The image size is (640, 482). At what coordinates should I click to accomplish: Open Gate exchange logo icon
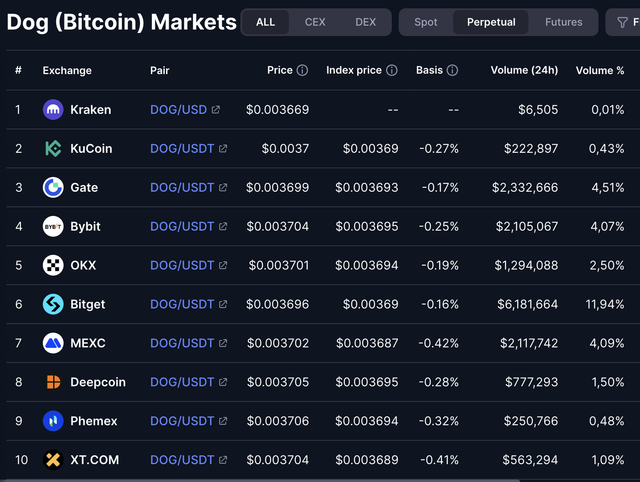coord(53,187)
